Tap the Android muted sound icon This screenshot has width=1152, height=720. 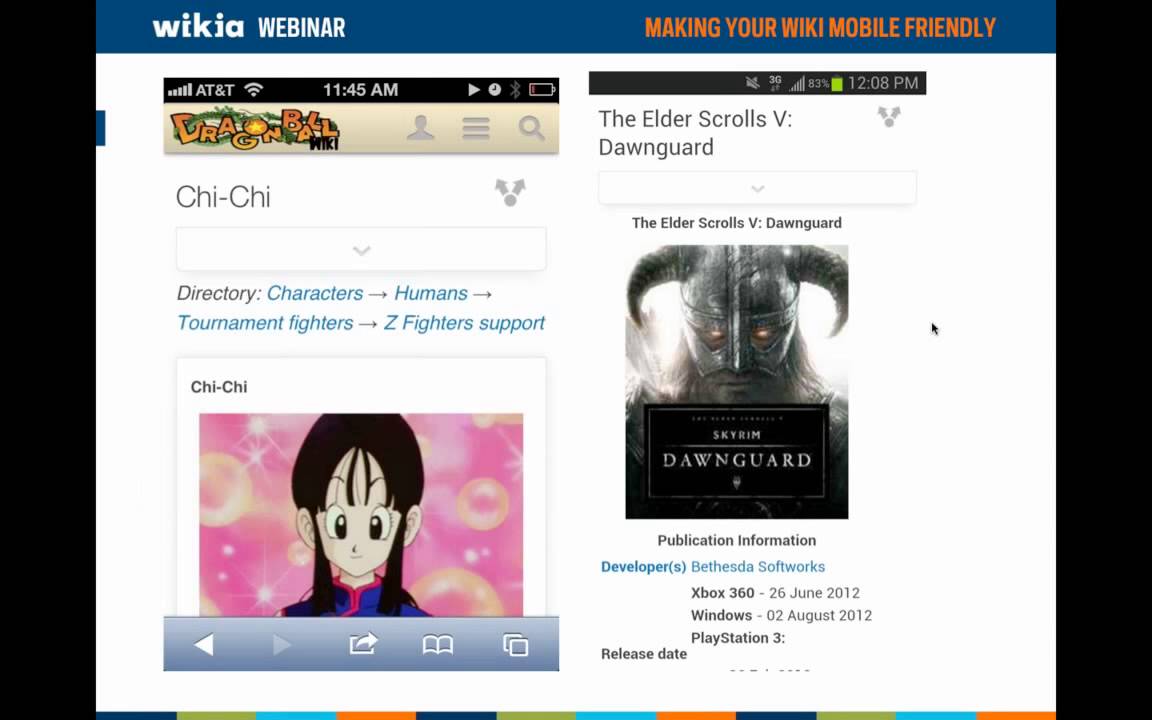[752, 83]
